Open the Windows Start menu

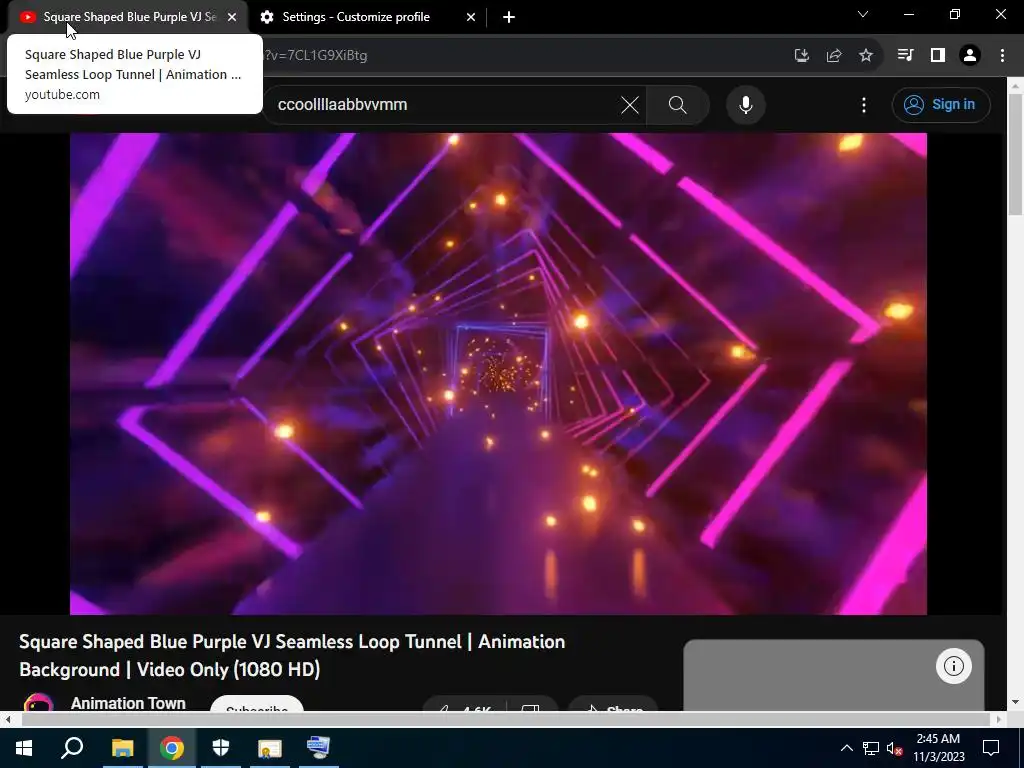tap(24, 748)
